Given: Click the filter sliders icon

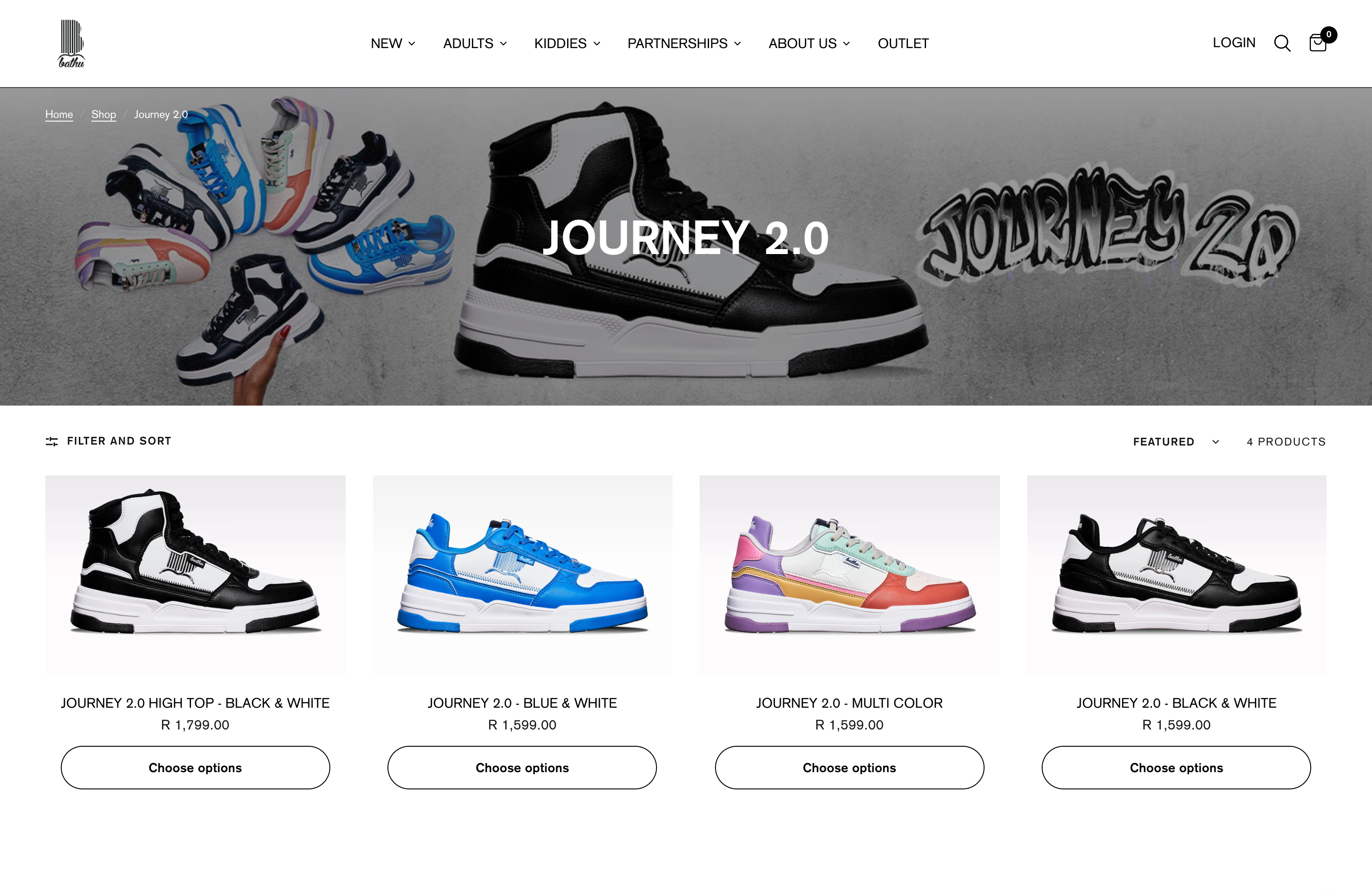Looking at the screenshot, I should tap(52, 441).
